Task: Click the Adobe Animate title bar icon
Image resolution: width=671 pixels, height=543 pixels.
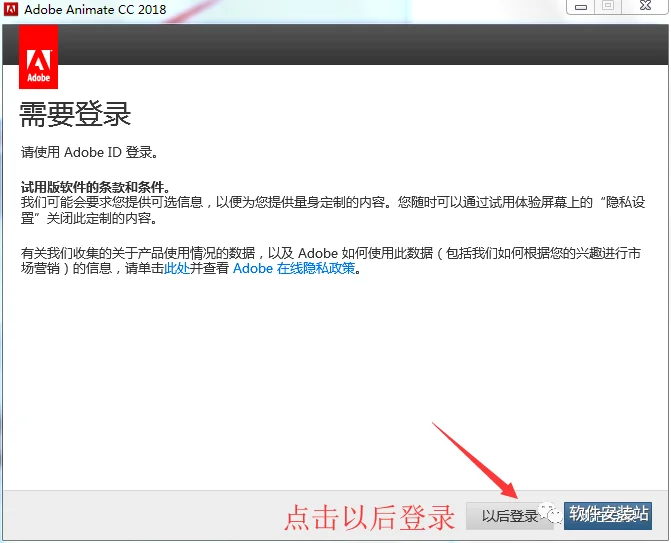Action: (11, 9)
